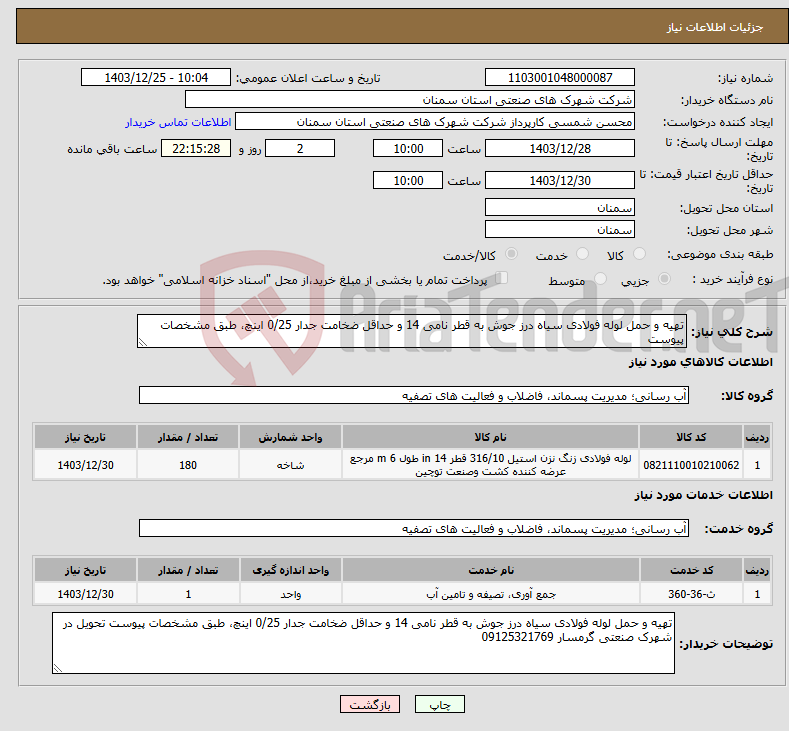789x731 pixels.
Task: Select the کالا/خدمت radio button
Action: coord(511,254)
